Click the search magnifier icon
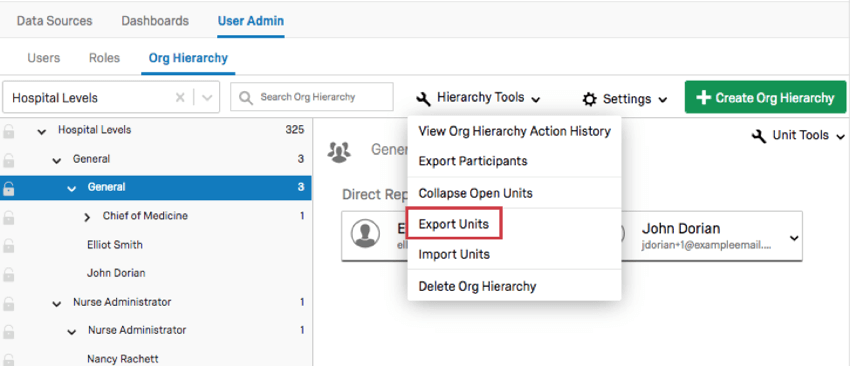The height and width of the screenshot is (366, 850). 246,98
